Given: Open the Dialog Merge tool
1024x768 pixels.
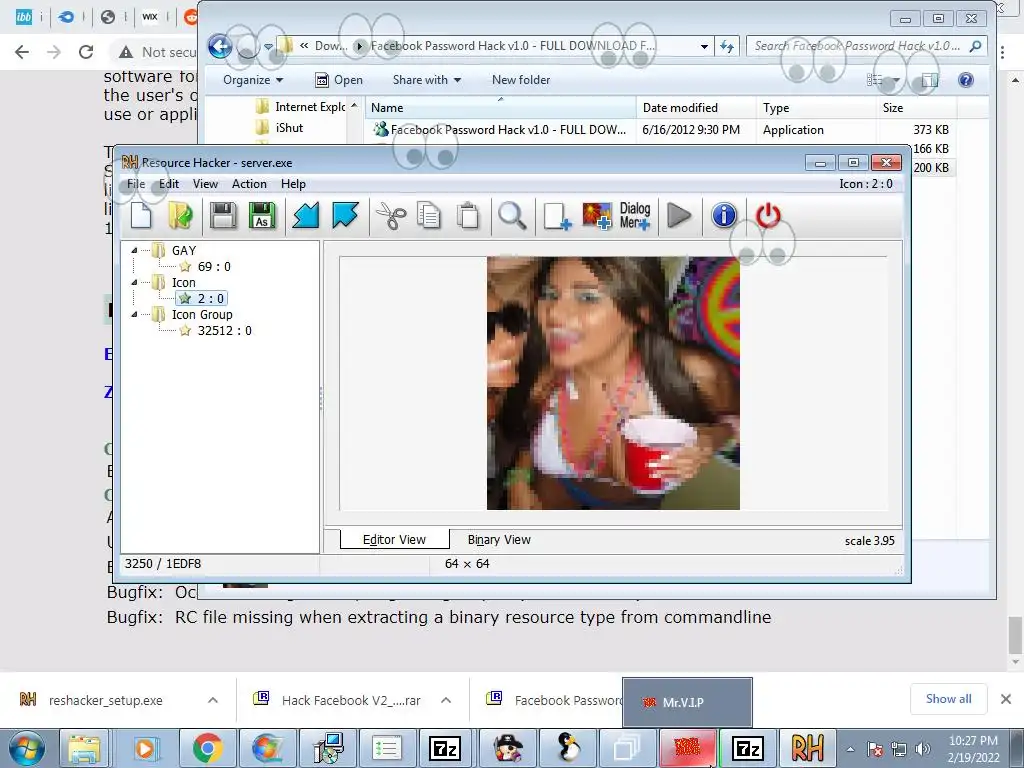Looking at the screenshot, I should click(635, 216).
